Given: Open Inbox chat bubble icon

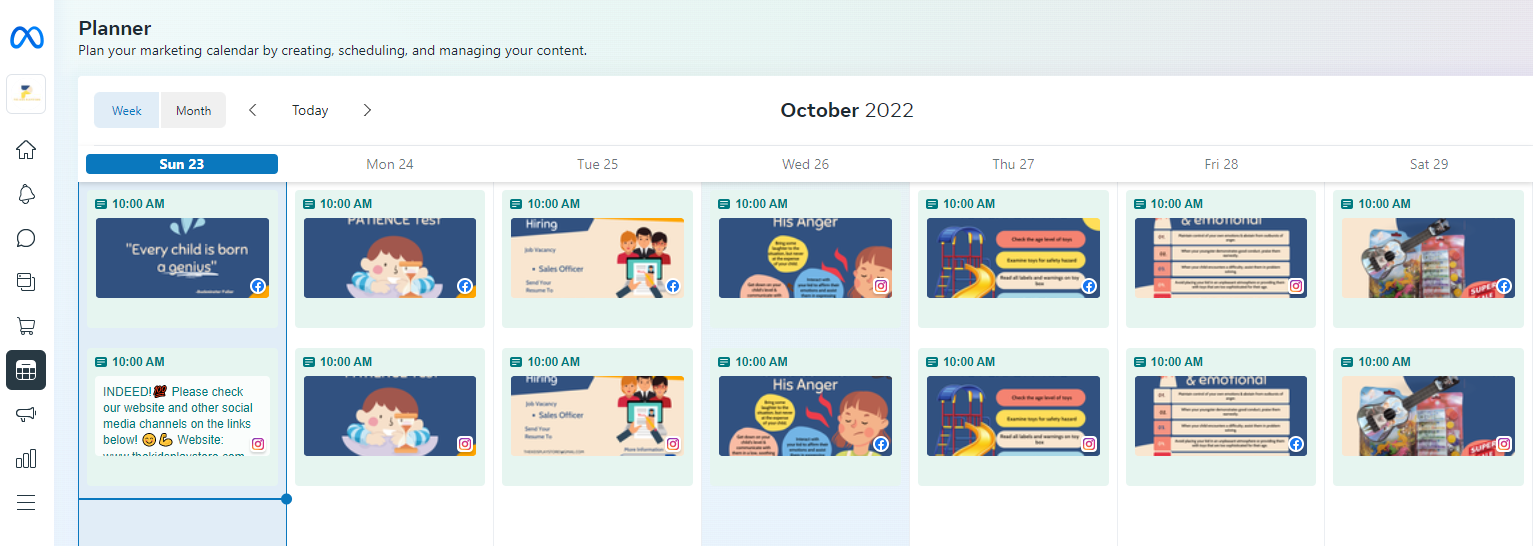Looking at the screenshot, I should [x=26, y=238].
